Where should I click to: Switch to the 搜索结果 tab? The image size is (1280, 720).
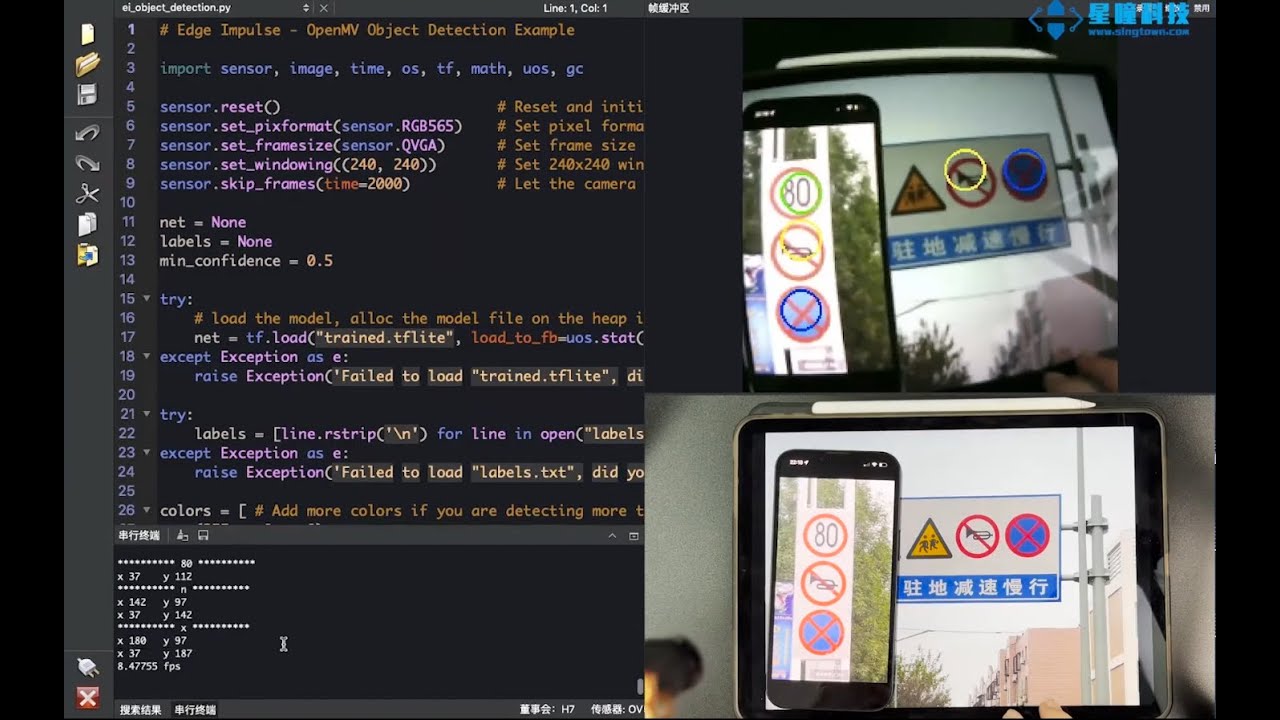[140, 710]
